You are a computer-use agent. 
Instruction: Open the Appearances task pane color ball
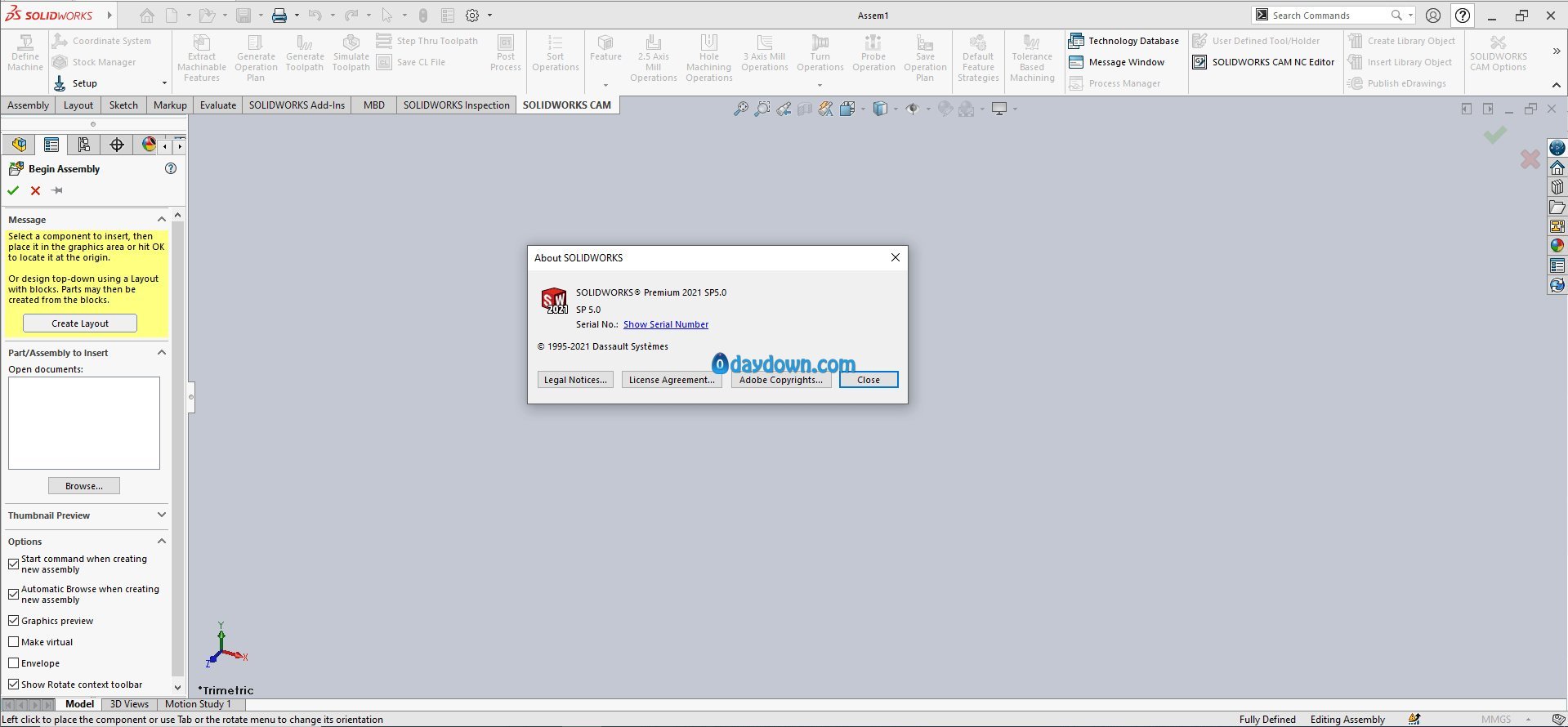pos(1557,246)
